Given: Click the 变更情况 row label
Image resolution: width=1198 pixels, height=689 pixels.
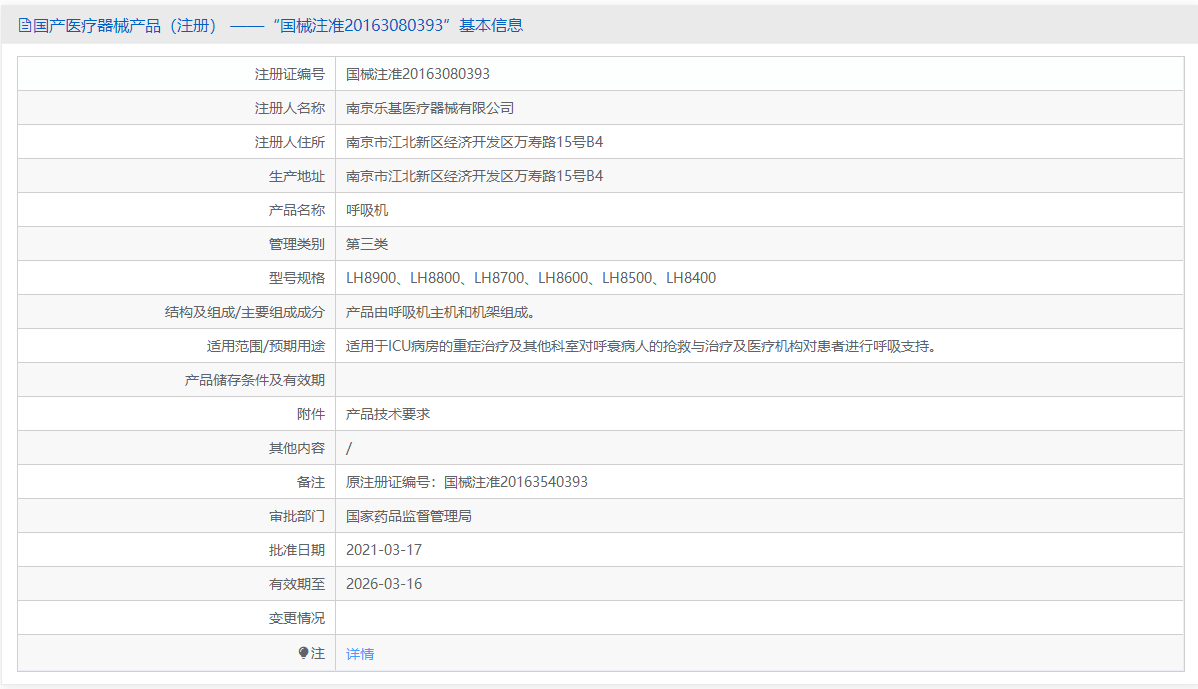Looking at the screenshot, I should [296, 618].
